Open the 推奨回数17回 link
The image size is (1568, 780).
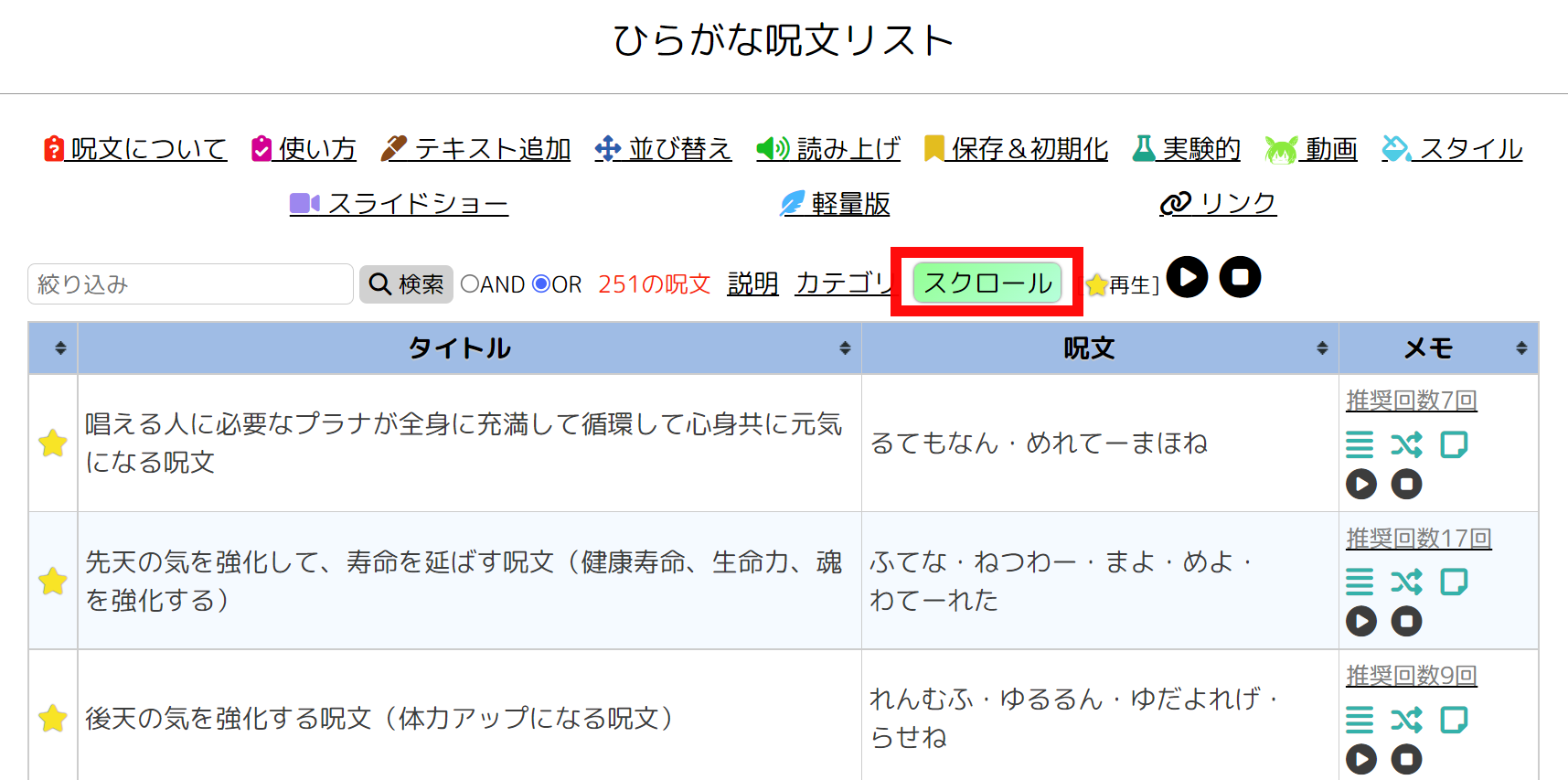pos(1418,539)
